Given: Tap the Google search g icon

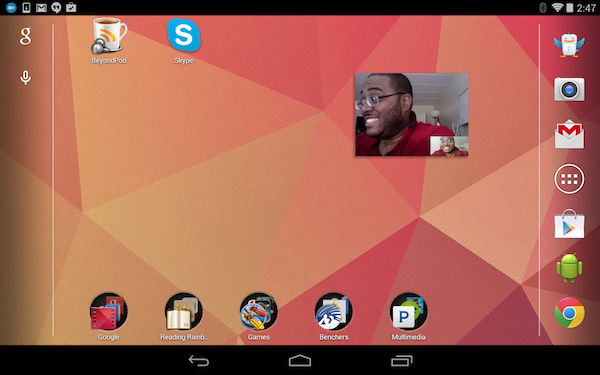Looking at the screenshot, I should coord(25,36).
